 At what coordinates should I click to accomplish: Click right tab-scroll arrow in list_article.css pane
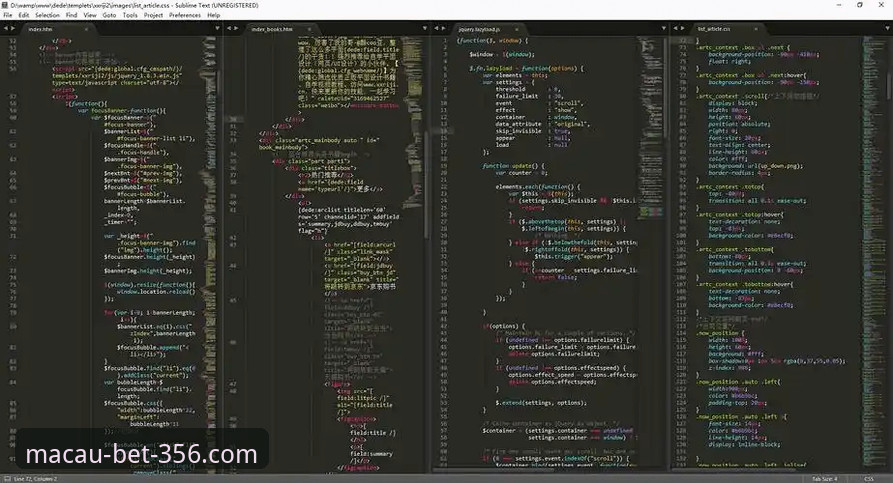coord(682,28)
